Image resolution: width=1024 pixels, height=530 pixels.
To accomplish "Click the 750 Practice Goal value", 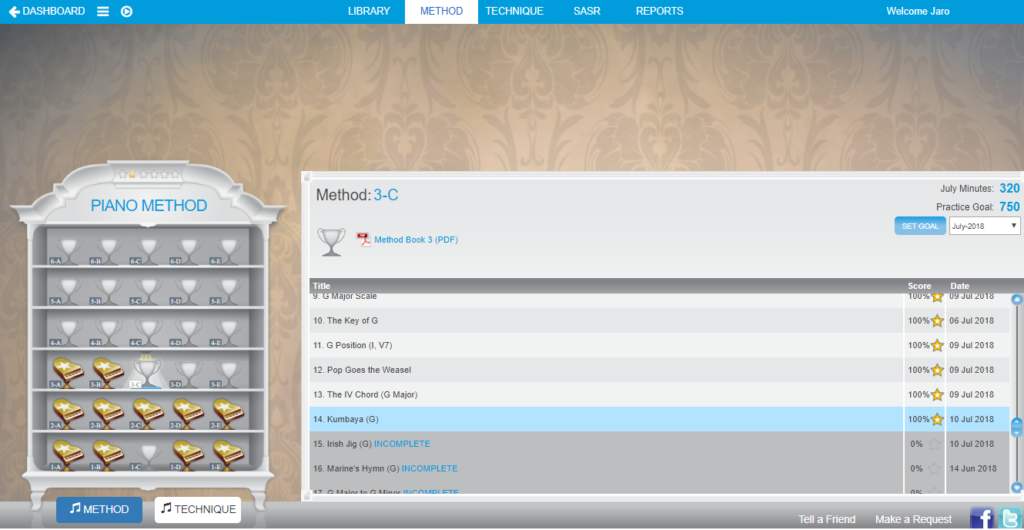I will coord(1010,207).
